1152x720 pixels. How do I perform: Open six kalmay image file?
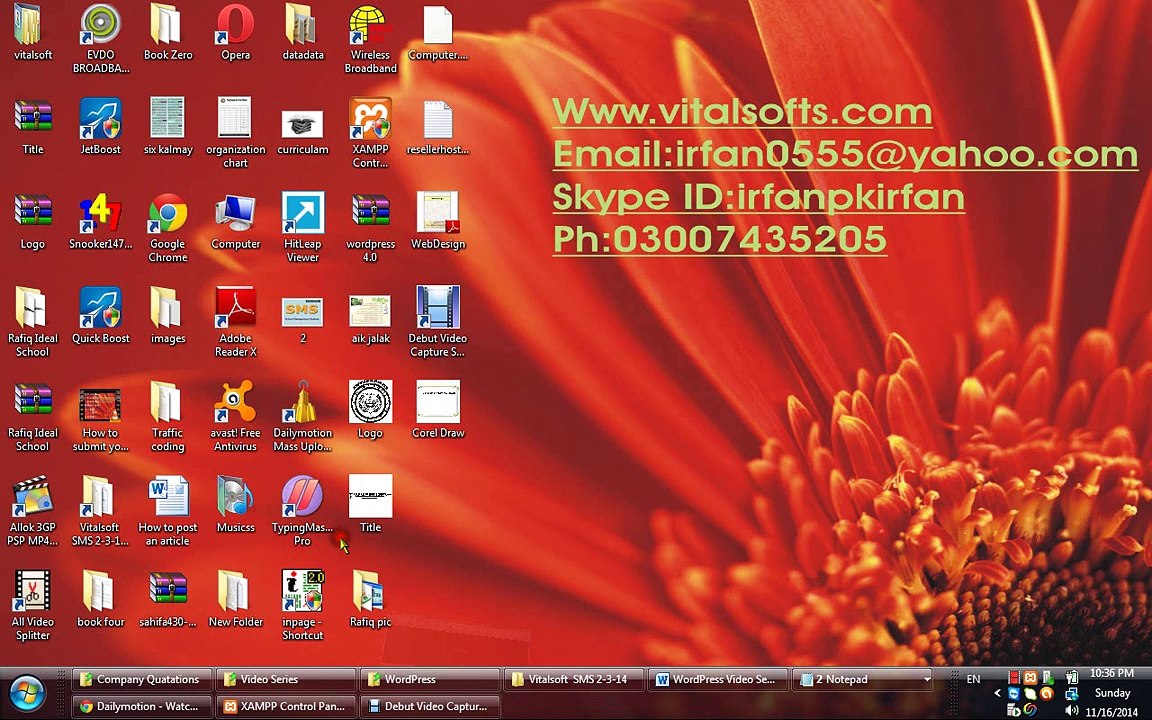tap(168, 126)
